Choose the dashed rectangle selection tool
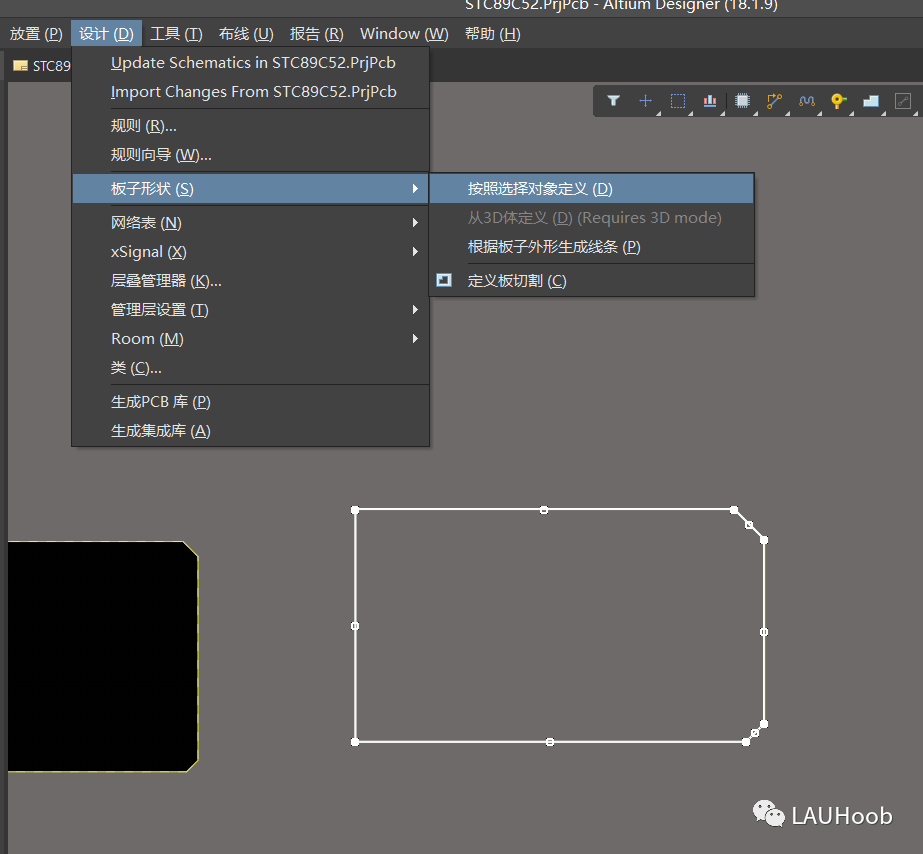The height and width of the screenshot is (854, 923). (x=678, y=101)
